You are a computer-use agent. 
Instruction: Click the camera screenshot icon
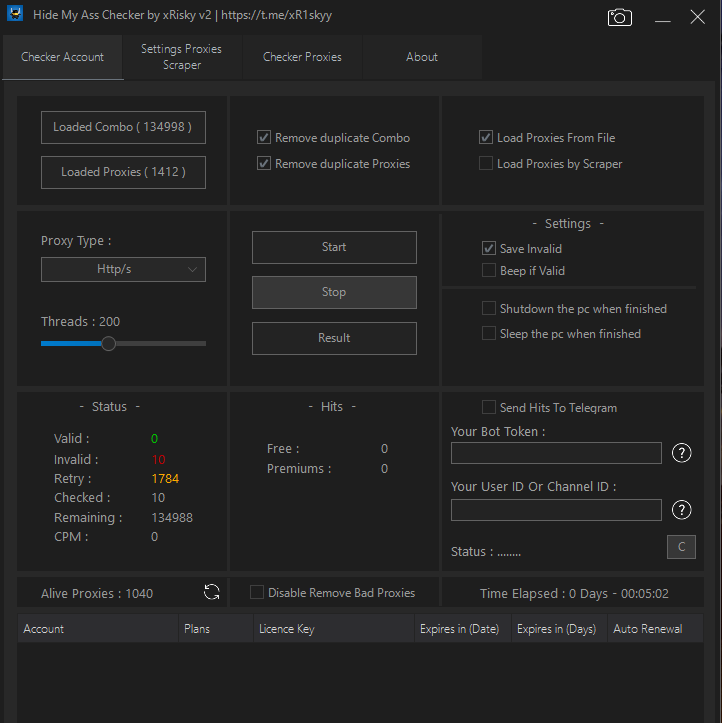pos(620,18)
